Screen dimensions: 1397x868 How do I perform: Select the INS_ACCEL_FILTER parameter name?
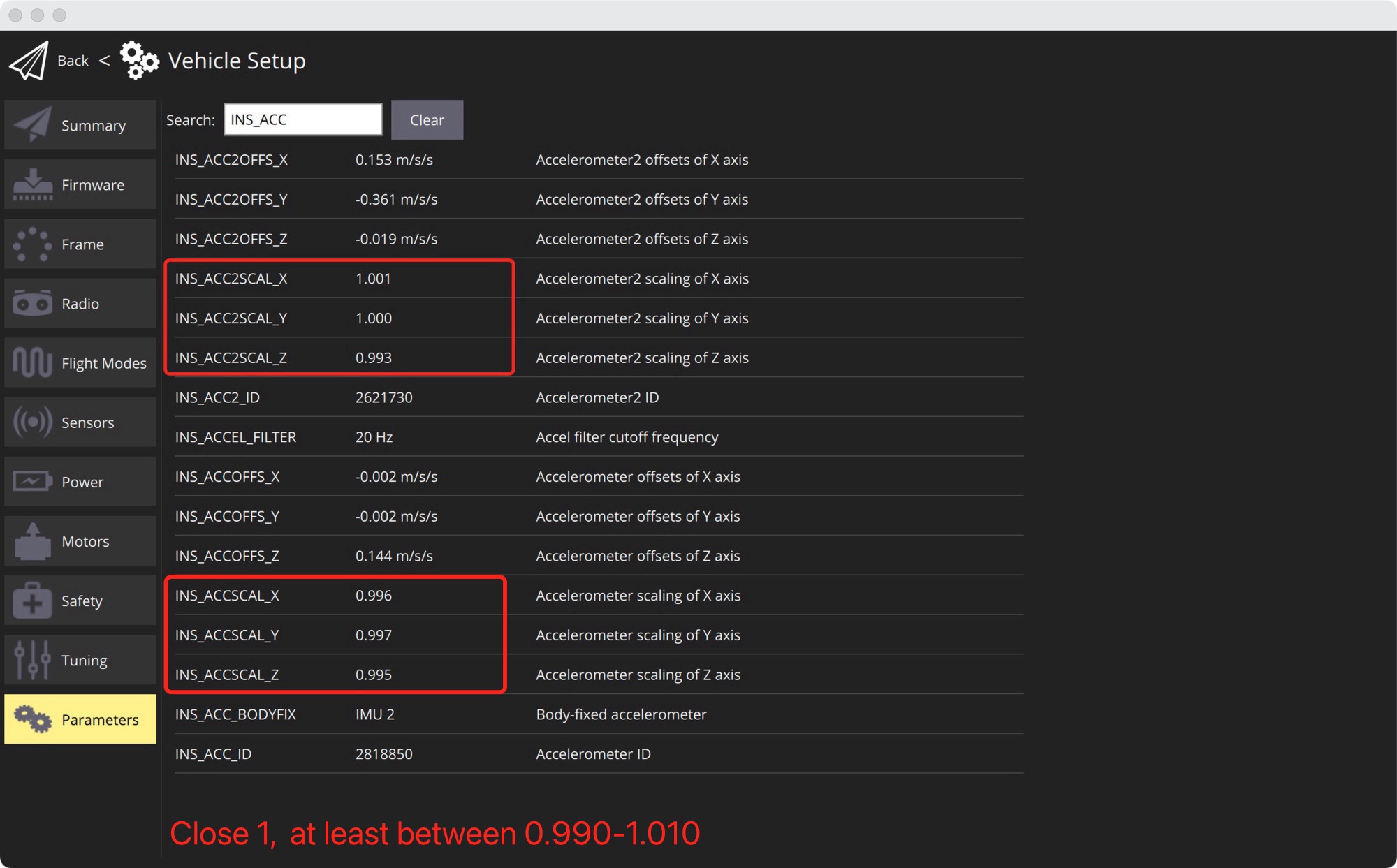coord(235,437)
